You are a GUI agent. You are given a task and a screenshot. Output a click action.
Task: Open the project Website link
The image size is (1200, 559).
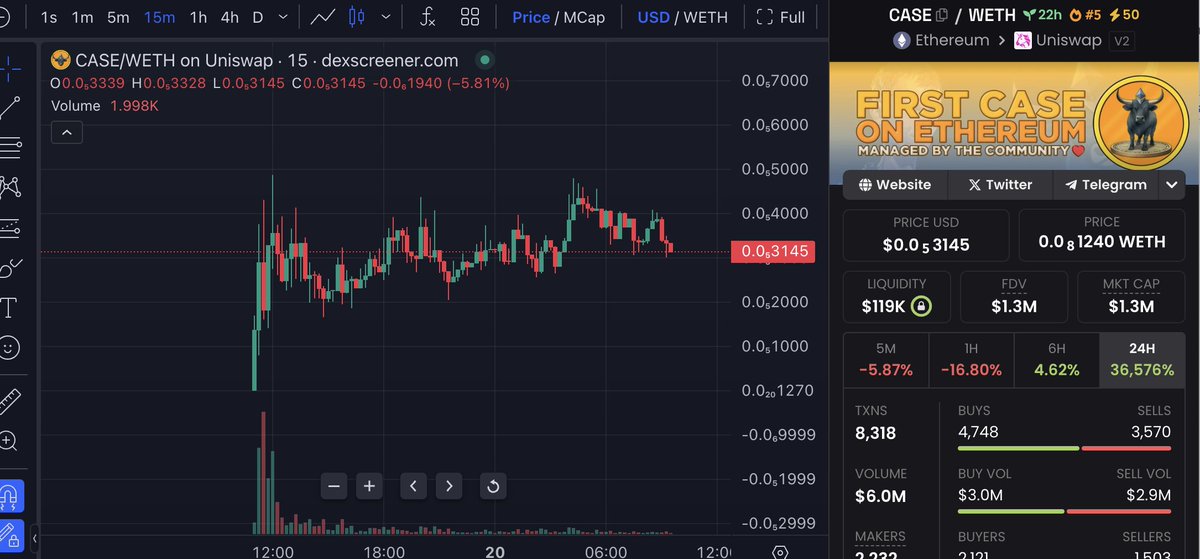893,185
